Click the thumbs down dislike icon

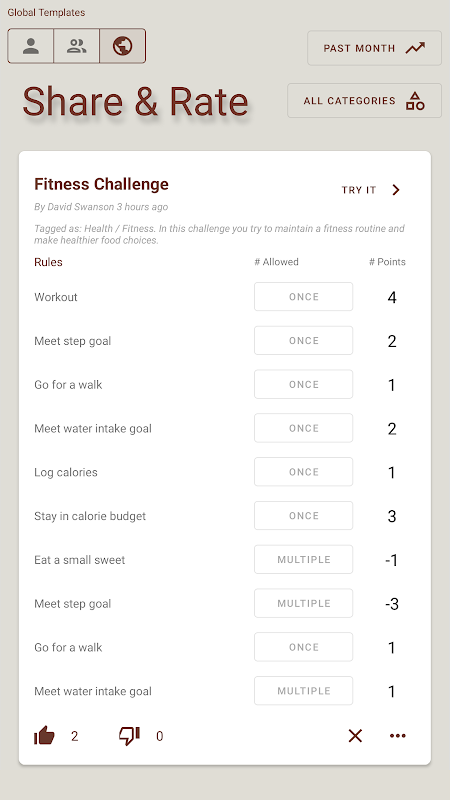click(129, 736)
